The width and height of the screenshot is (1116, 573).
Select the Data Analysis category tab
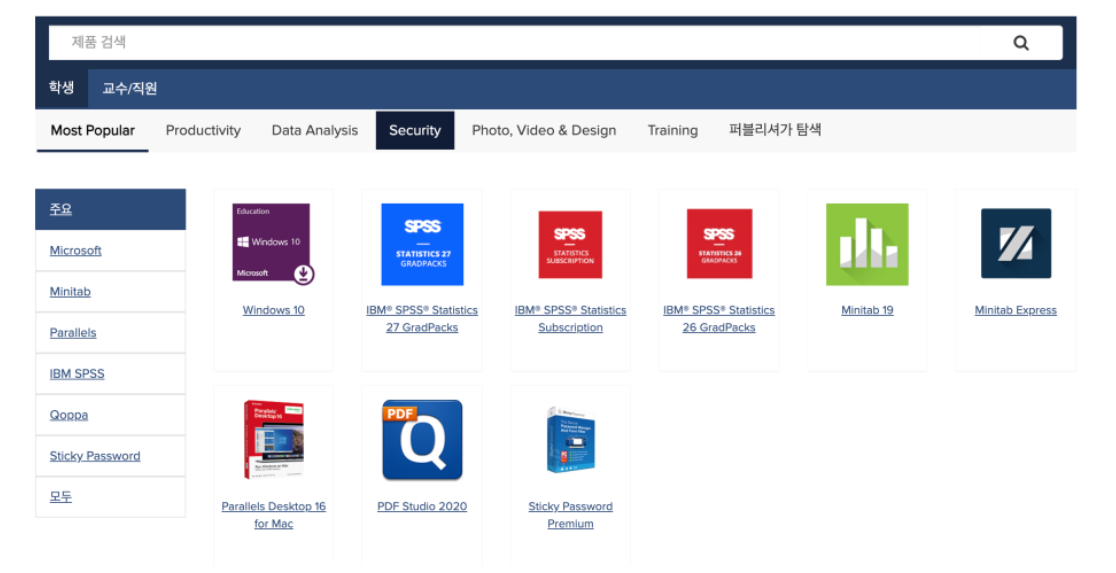[315, 130]
